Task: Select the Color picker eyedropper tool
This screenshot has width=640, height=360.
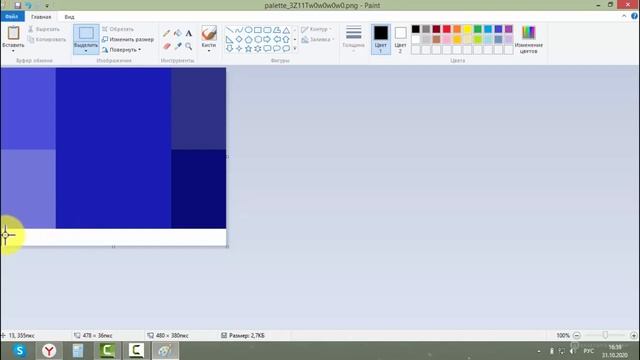Action: click(x=178, y=46)
